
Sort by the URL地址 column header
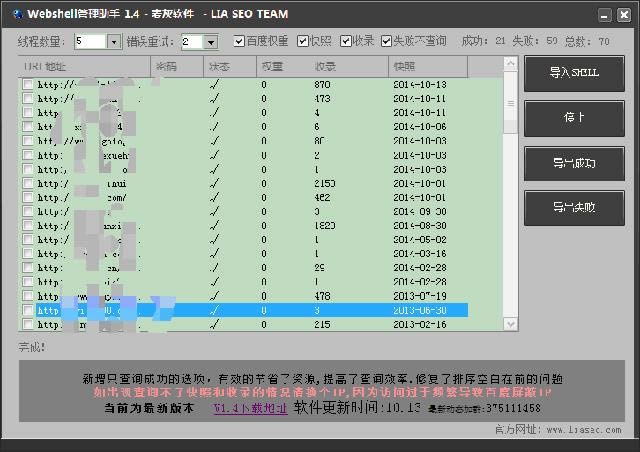84,67
